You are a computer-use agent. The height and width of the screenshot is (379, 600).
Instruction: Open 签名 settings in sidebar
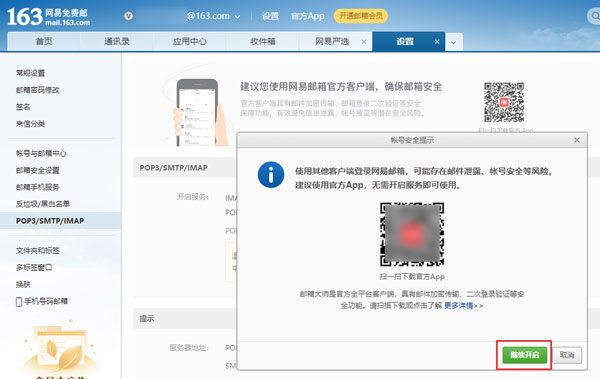(x=23, y=107)
